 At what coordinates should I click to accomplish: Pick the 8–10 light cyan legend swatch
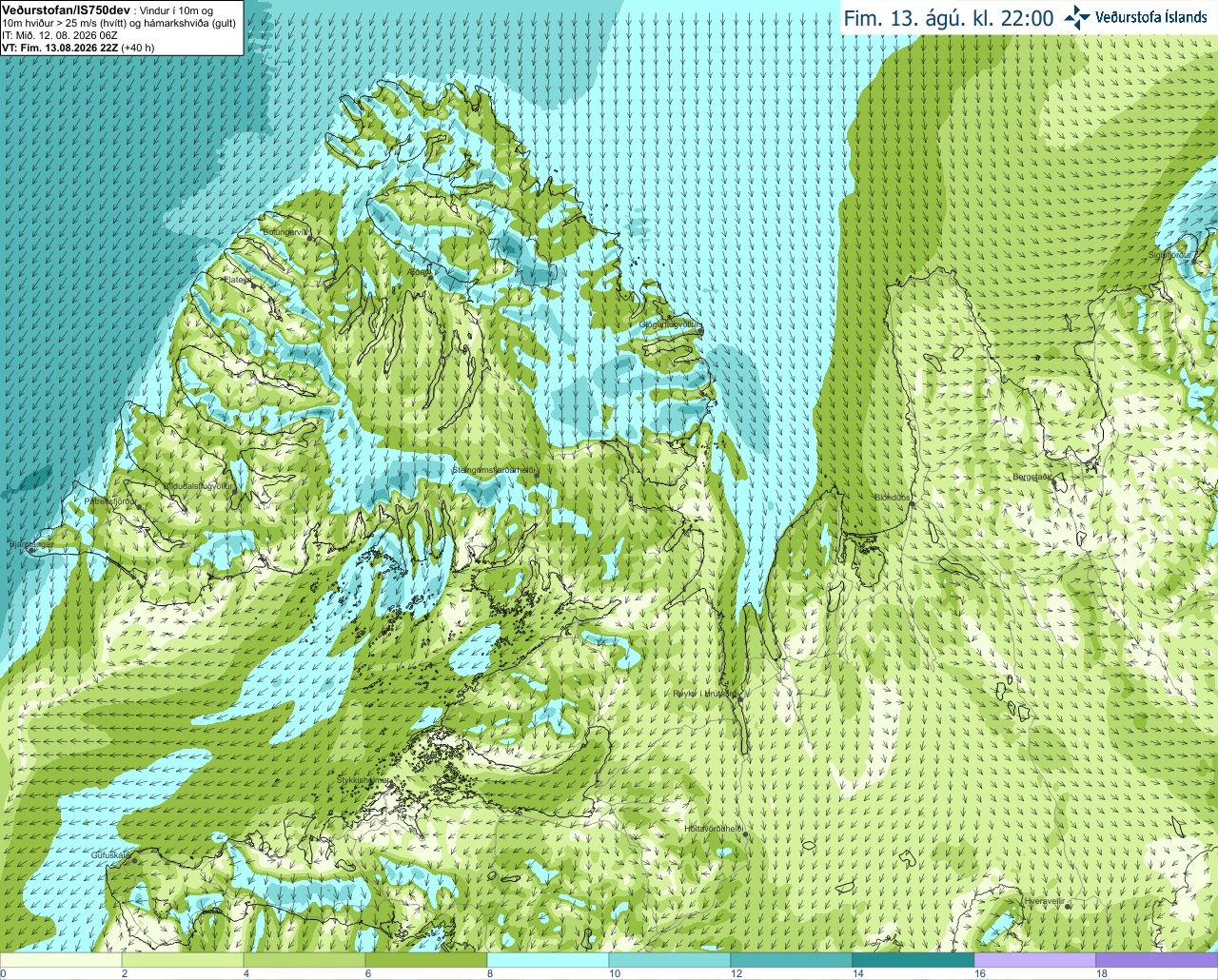pyautogui.click(x=547, y=960)
